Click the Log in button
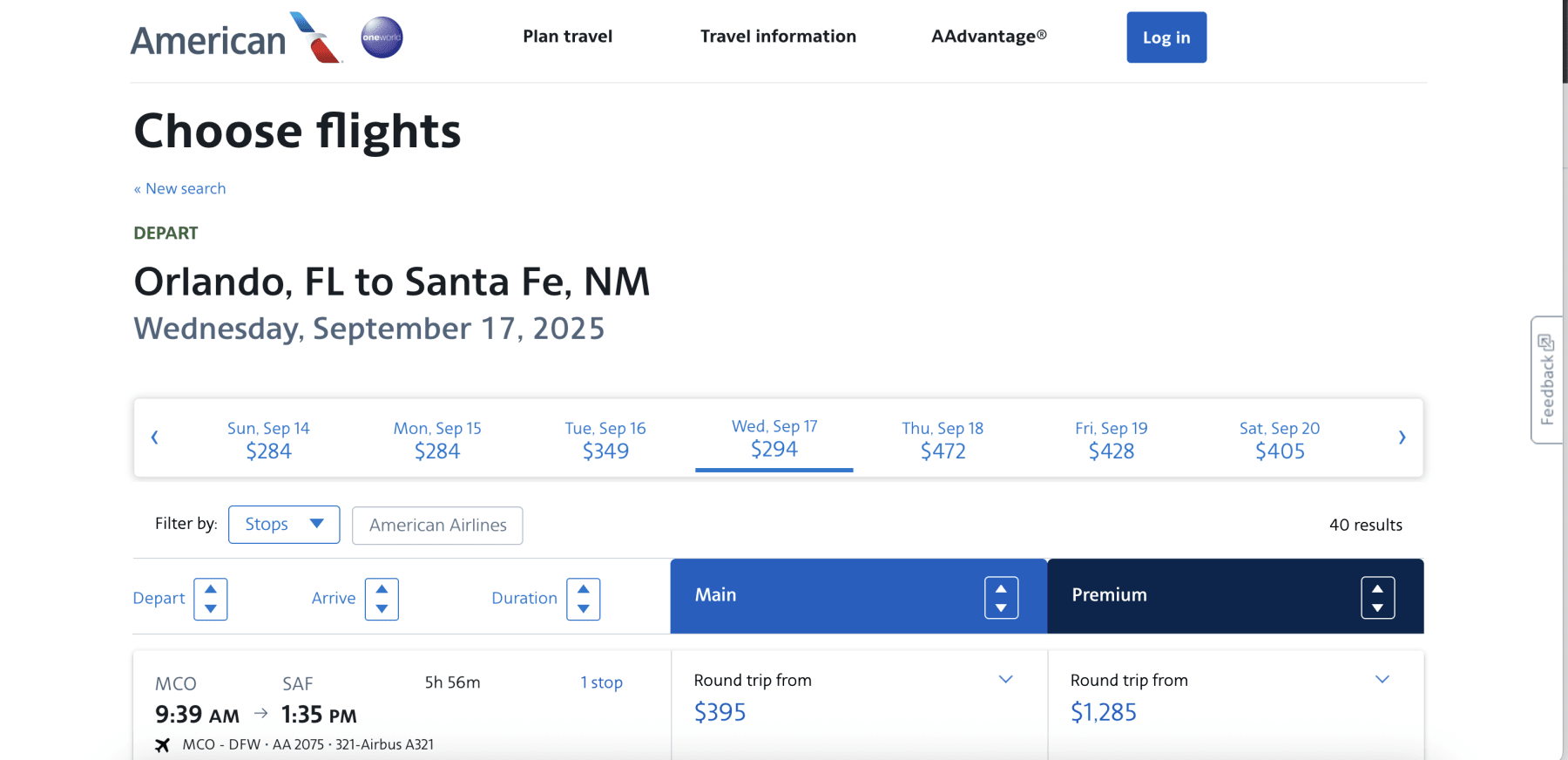 tap(1166, 37)
